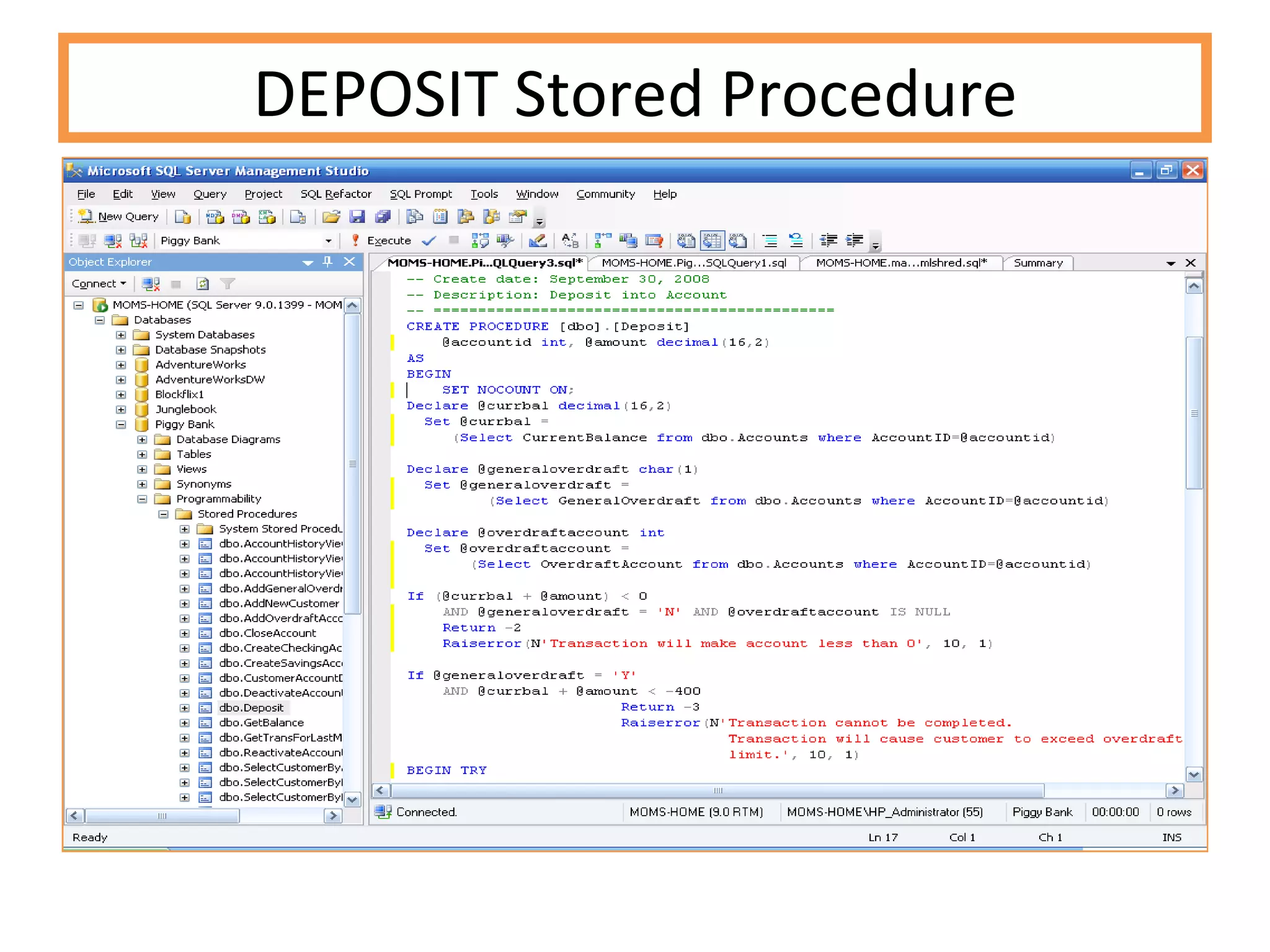Parse the query with blue checkmark
This screenshot has width=1270, height=952.
(x=429, y=240)
